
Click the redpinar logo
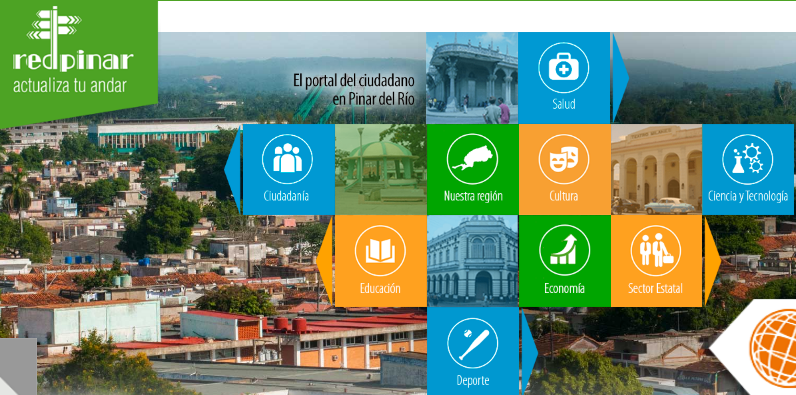(73, 50)
